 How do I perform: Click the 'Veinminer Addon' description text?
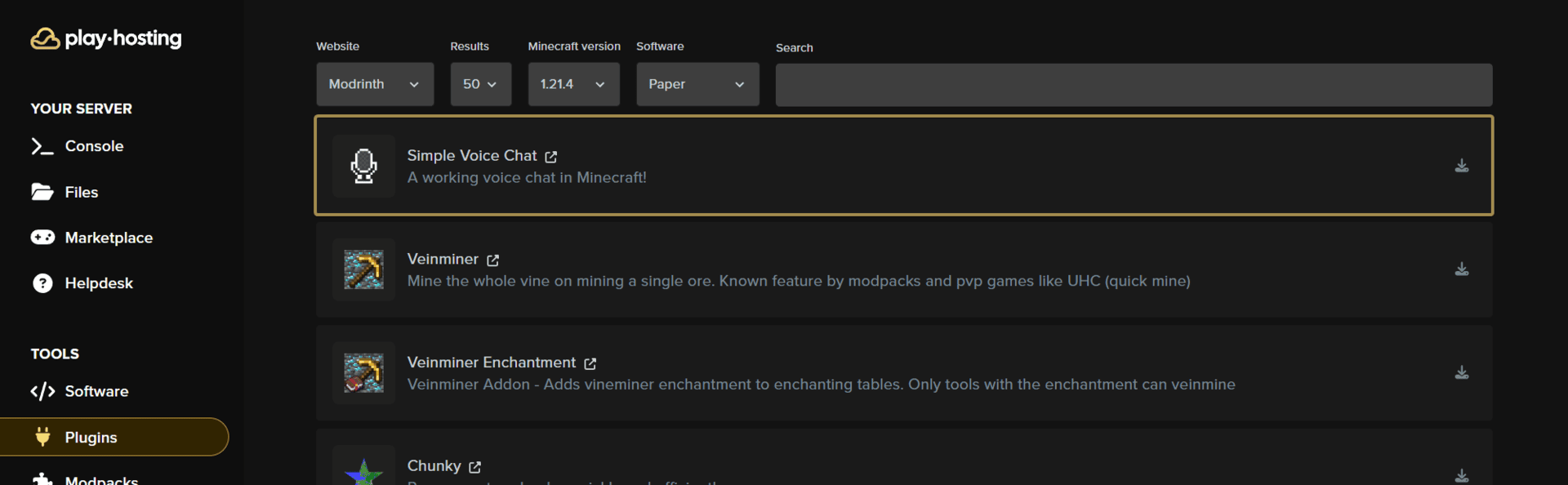pos(822,384)
